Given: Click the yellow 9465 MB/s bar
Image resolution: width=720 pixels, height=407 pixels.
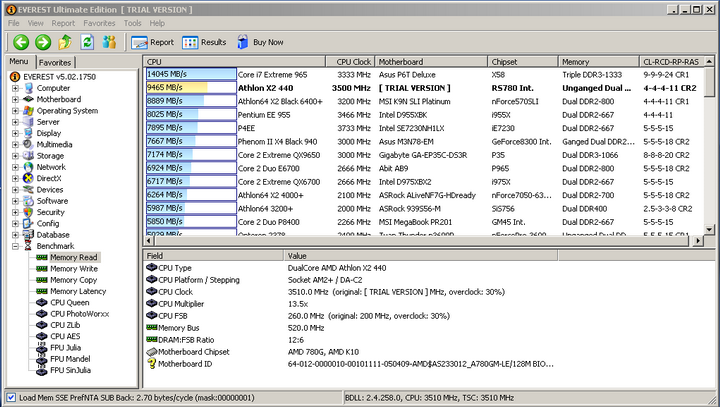Looking at the screenshot, I should point(191,88).
